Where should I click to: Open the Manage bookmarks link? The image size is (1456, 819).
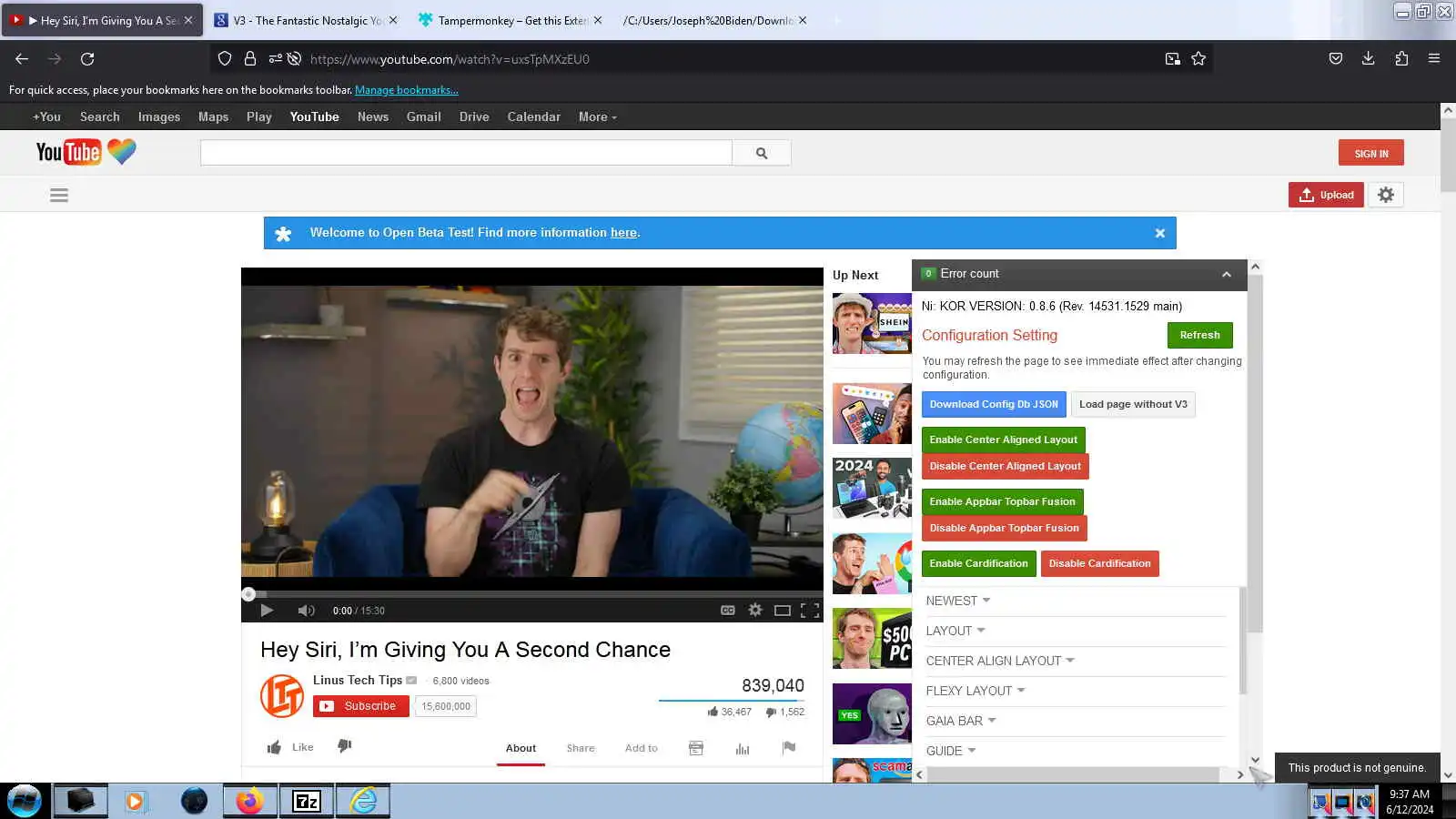click(x=407, y=90)
